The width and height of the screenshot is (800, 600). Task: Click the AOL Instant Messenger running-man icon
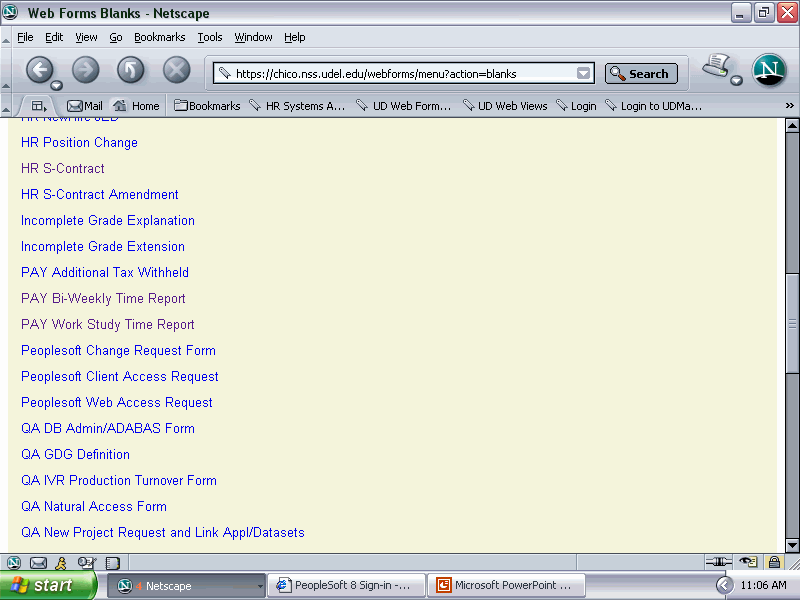pos(62,563)
